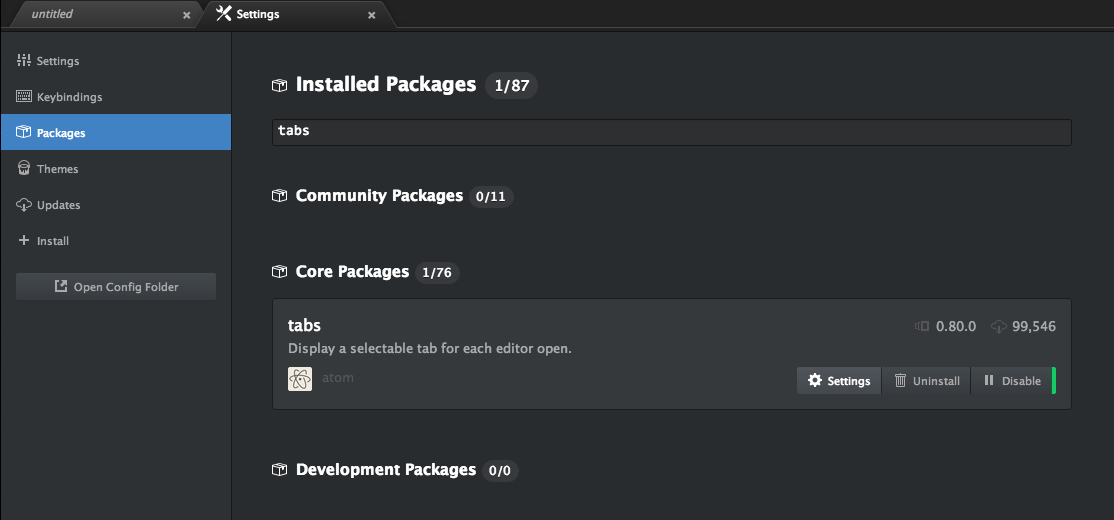Open Settings for the tabs package
This screenshot has height=520, width=1114.
coord(839,381)
